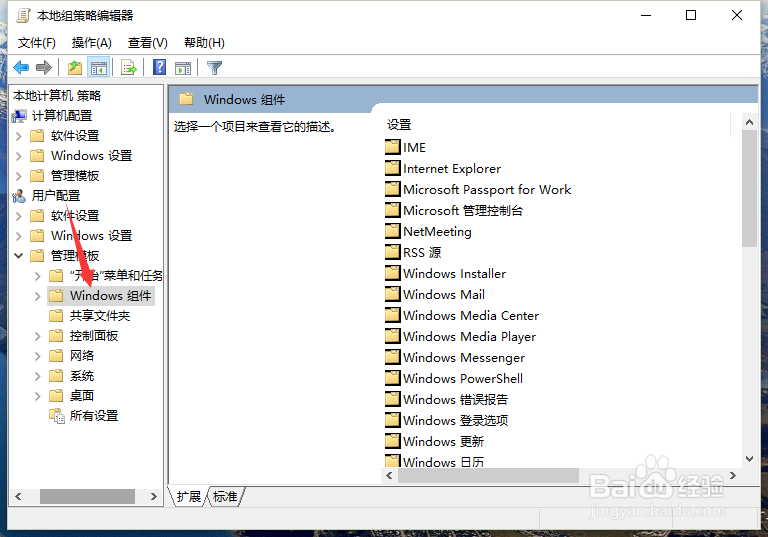Click the Up one level folder icon
The height and width of the screenshot is (537, 768).
point(74,68)
